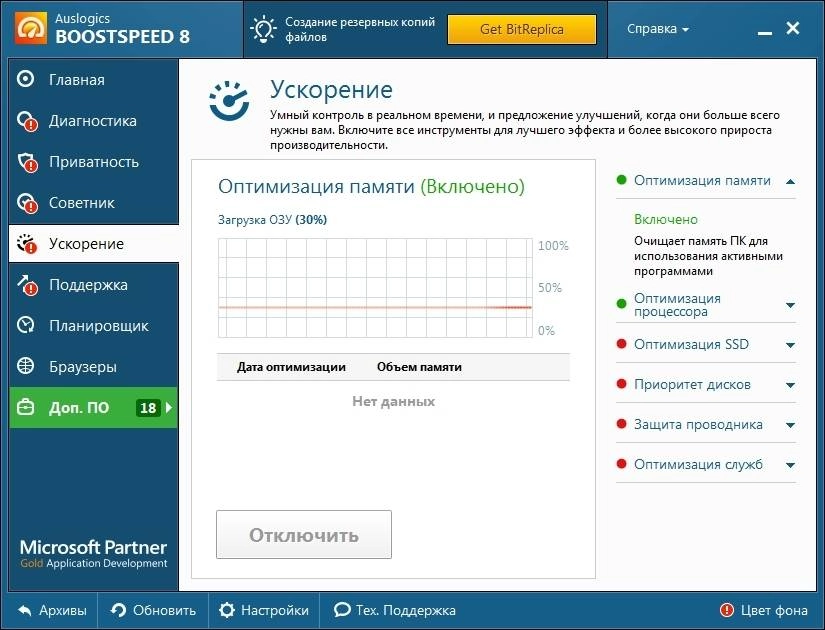
Task: Switch to the Приватность section
Action: tap(94, 162)
